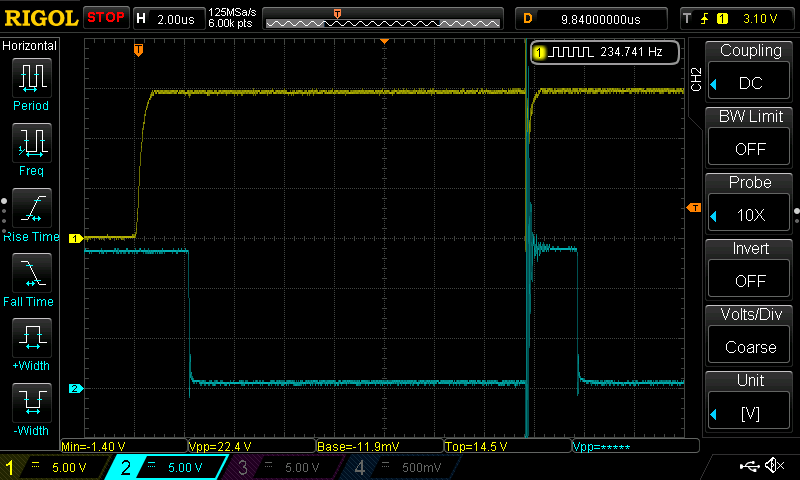The width and height of the screenshot is (800, 480).
Task: Select the +Width measurement icon
Action: click(x=31, y=339)
